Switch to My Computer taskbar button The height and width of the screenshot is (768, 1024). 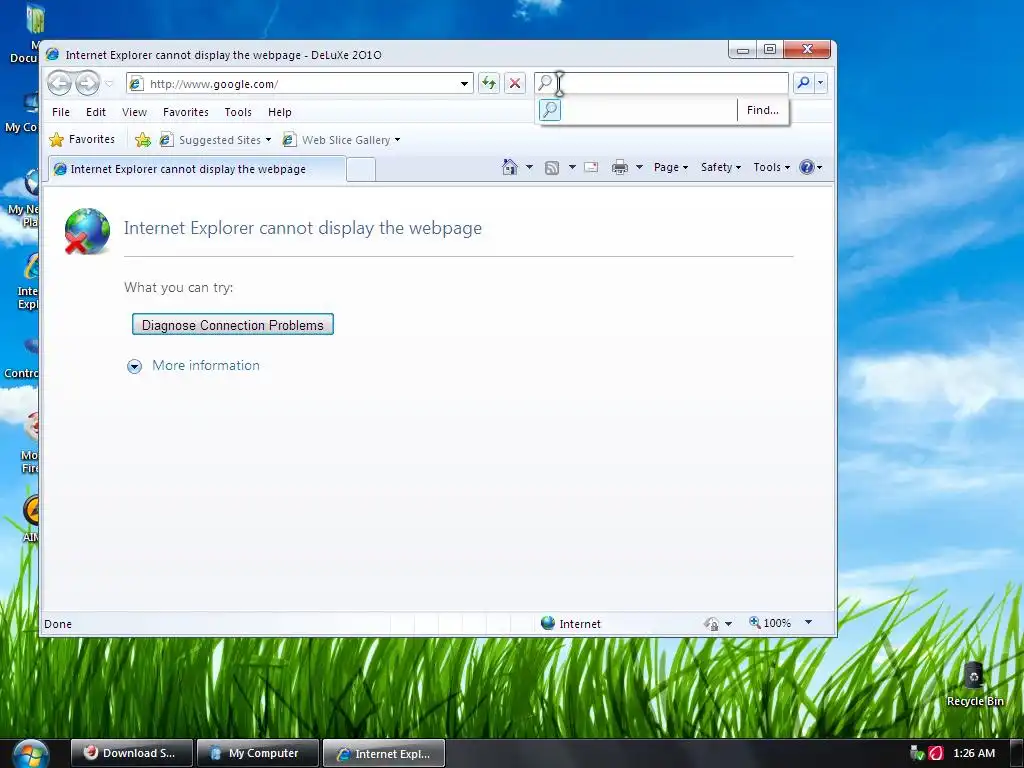(x=257, y=753)
